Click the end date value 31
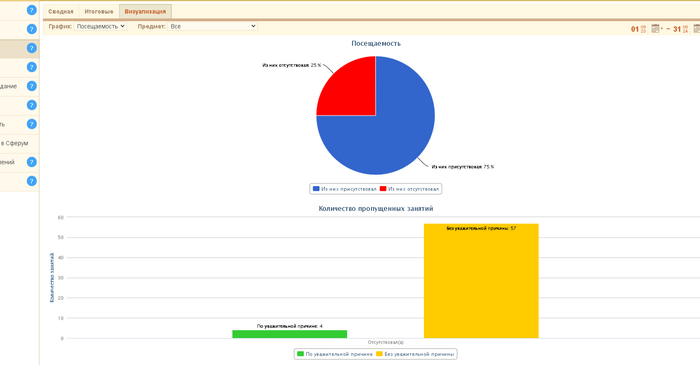Screen dimensions: 700x365 click(677, 29)
